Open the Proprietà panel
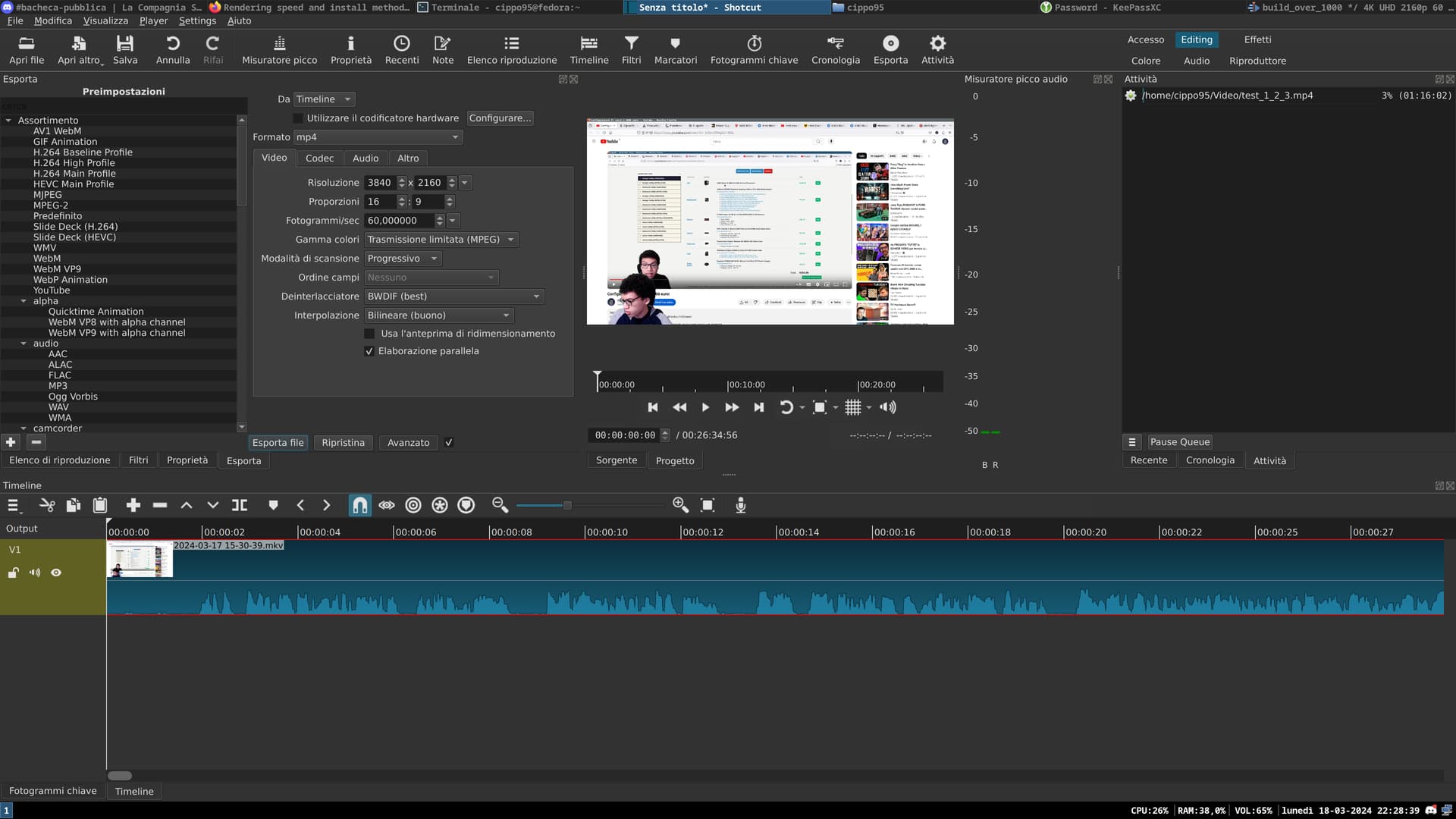Image resolution: width=1456 pixels, height=819 pixels. point(350,49)
